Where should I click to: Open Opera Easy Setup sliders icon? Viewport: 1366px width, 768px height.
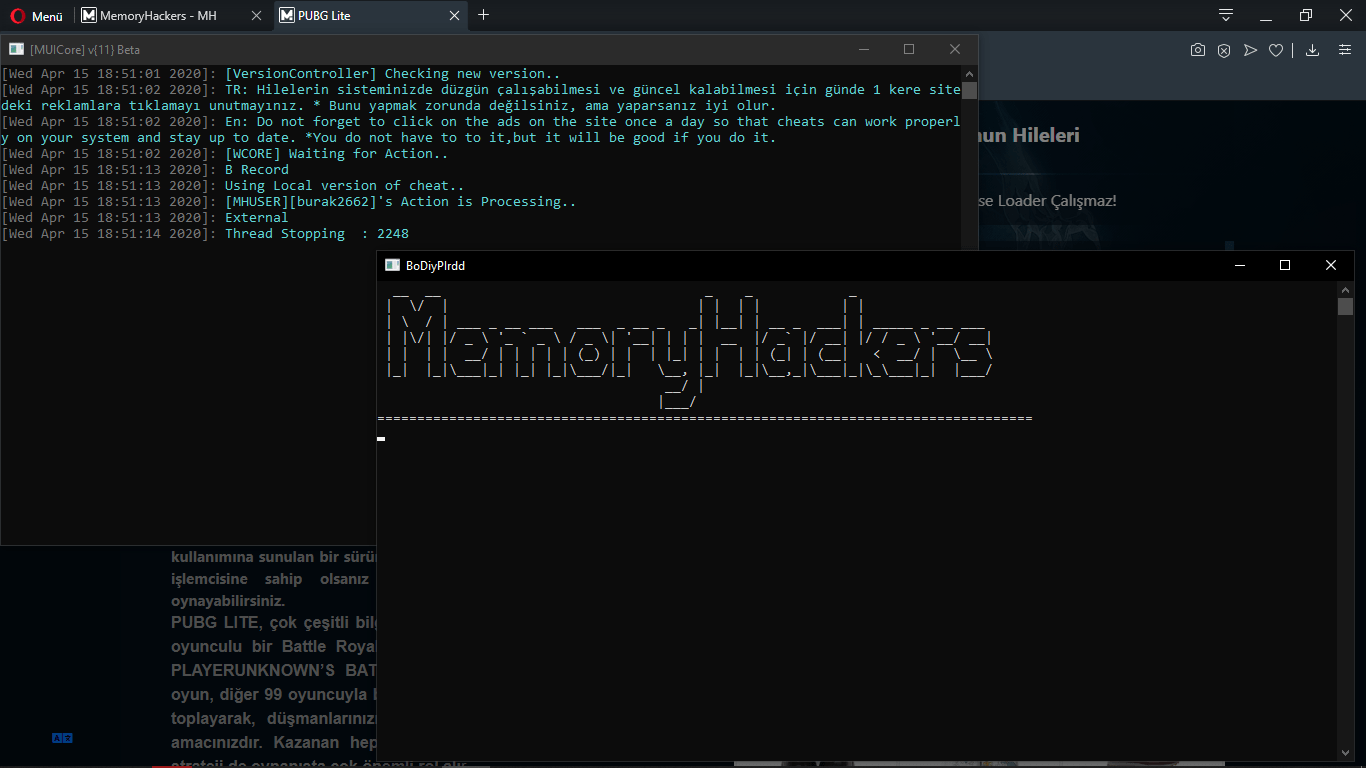[1344, 50]
